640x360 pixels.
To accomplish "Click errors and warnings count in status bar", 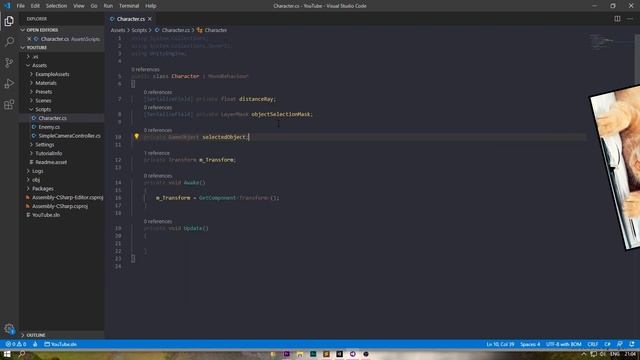I will click(16, 344).
